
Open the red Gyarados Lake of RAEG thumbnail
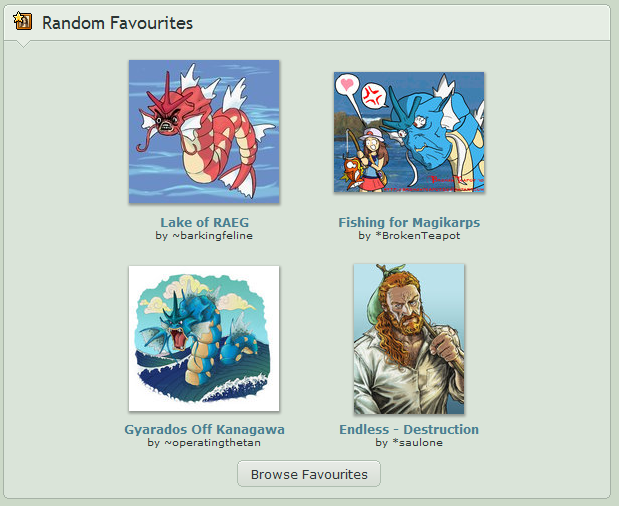pyautogui.click(x=204, y=131)
